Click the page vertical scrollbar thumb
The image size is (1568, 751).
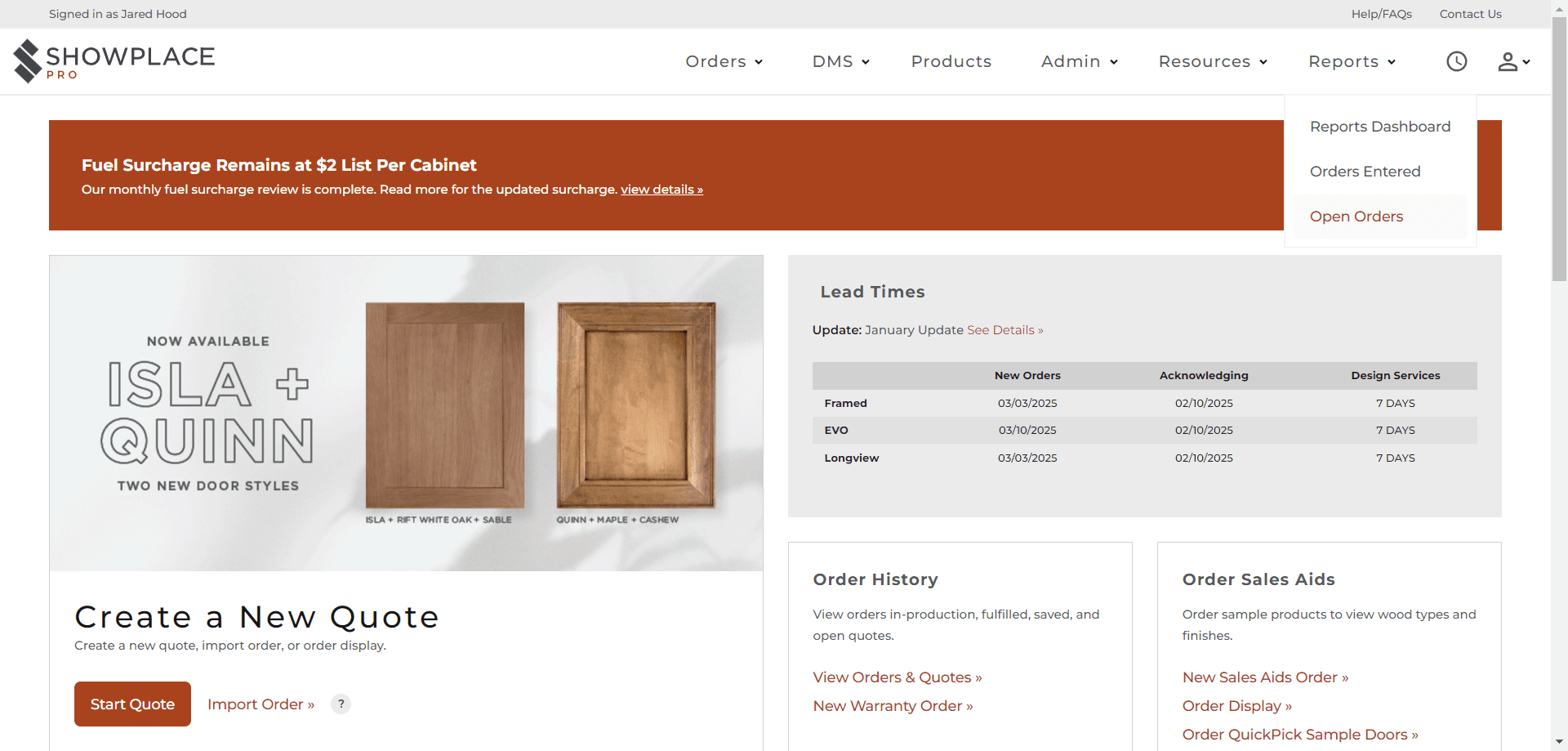1559,149
